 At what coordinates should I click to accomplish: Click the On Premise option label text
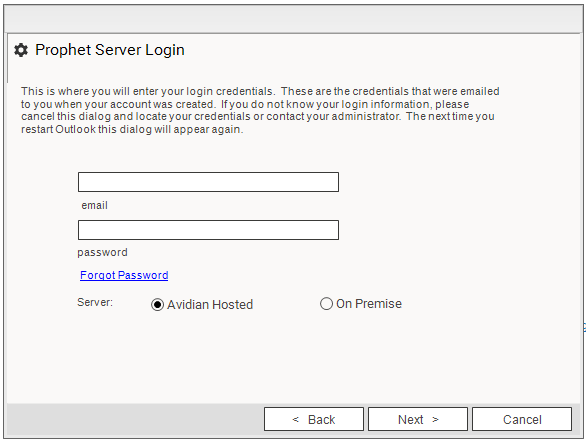[x=369, y=303]
